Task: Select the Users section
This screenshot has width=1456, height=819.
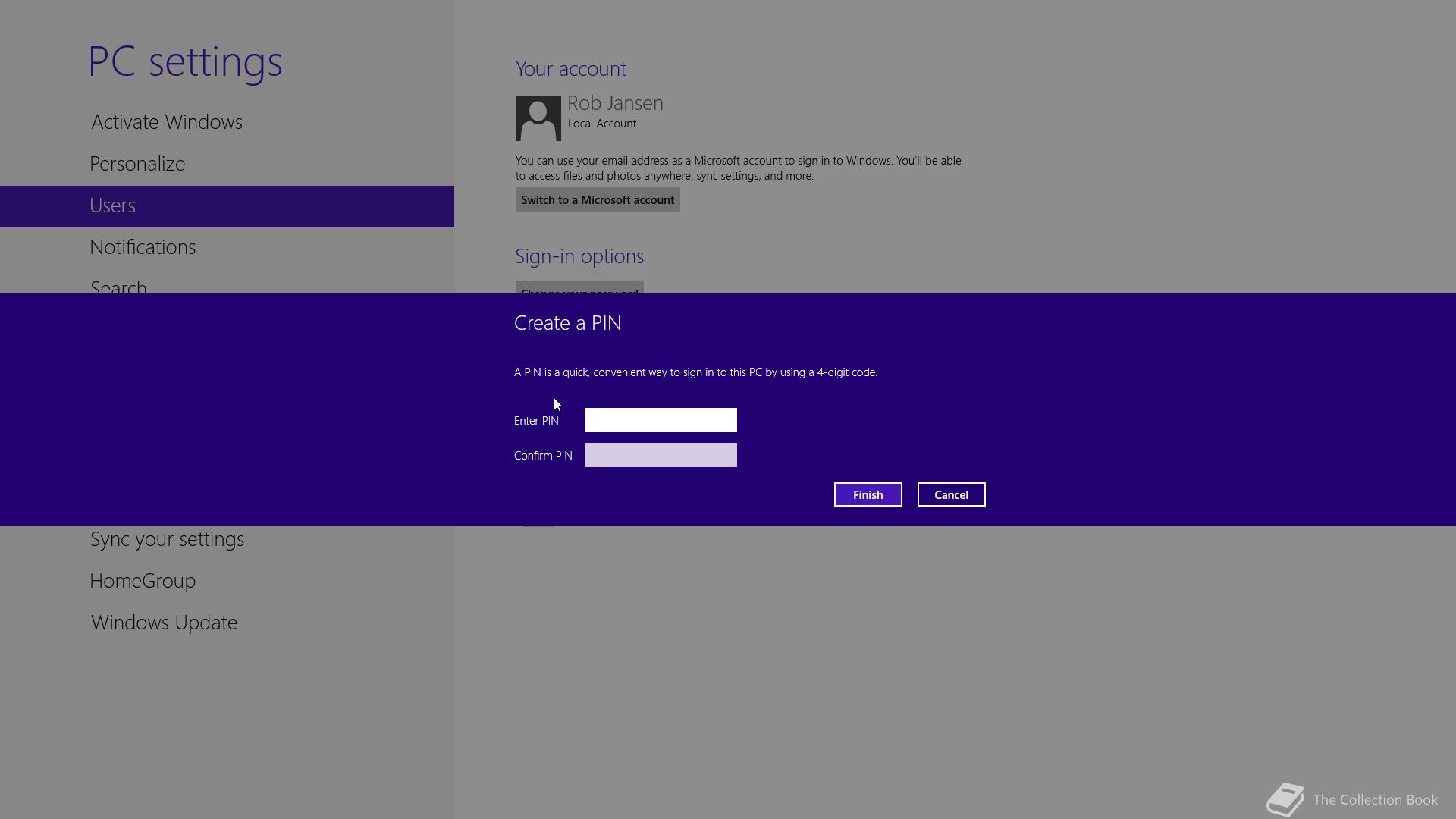Action: [227, 206]
